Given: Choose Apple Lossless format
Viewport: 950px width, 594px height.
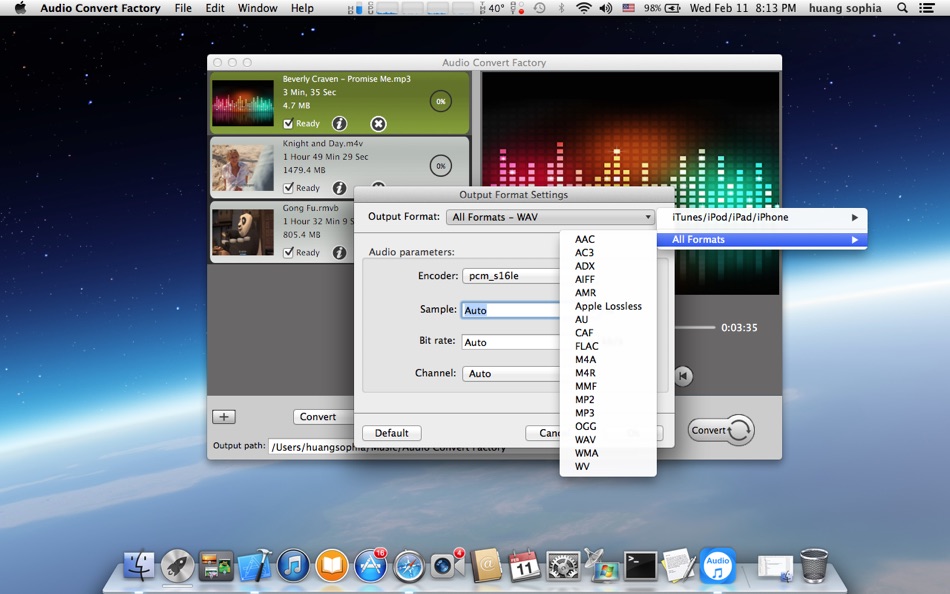Looking at the screenshot, I should point(608,306).
